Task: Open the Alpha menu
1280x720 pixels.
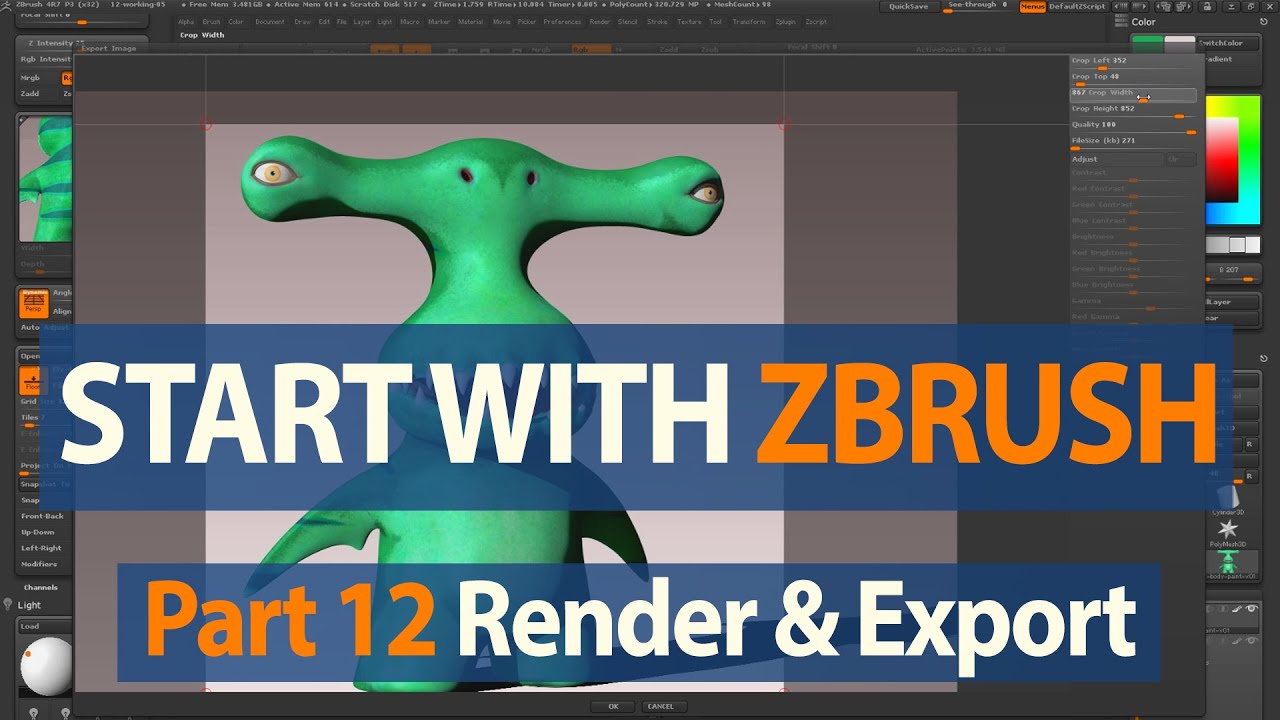Action: pyautogui.click(x=186, y=21)
